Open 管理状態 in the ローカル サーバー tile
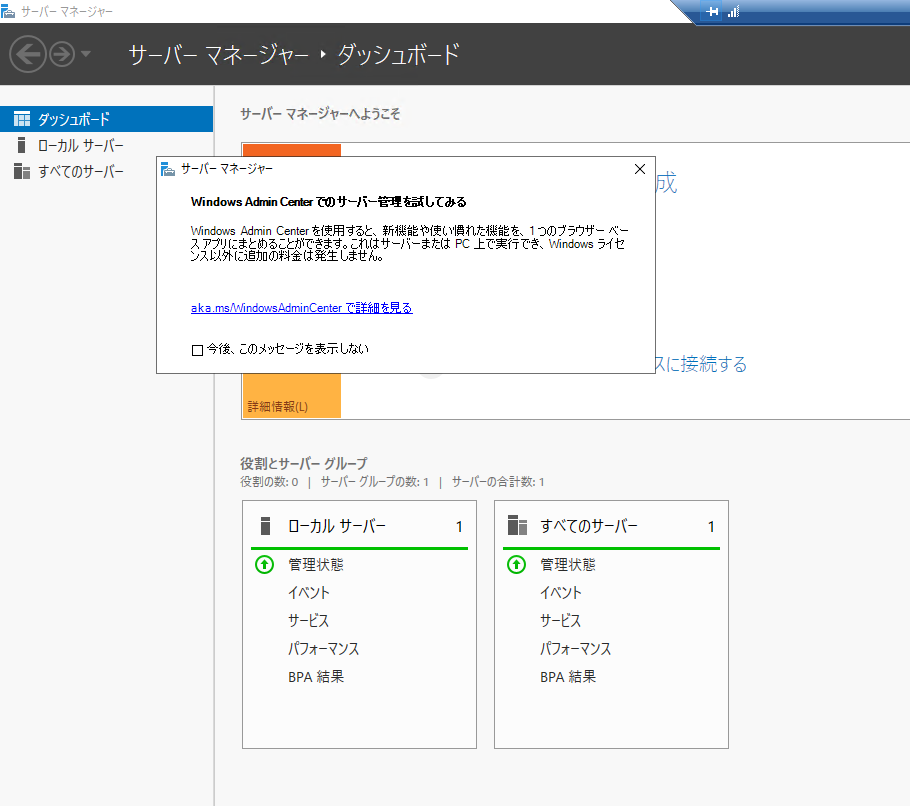 (316, 565)
